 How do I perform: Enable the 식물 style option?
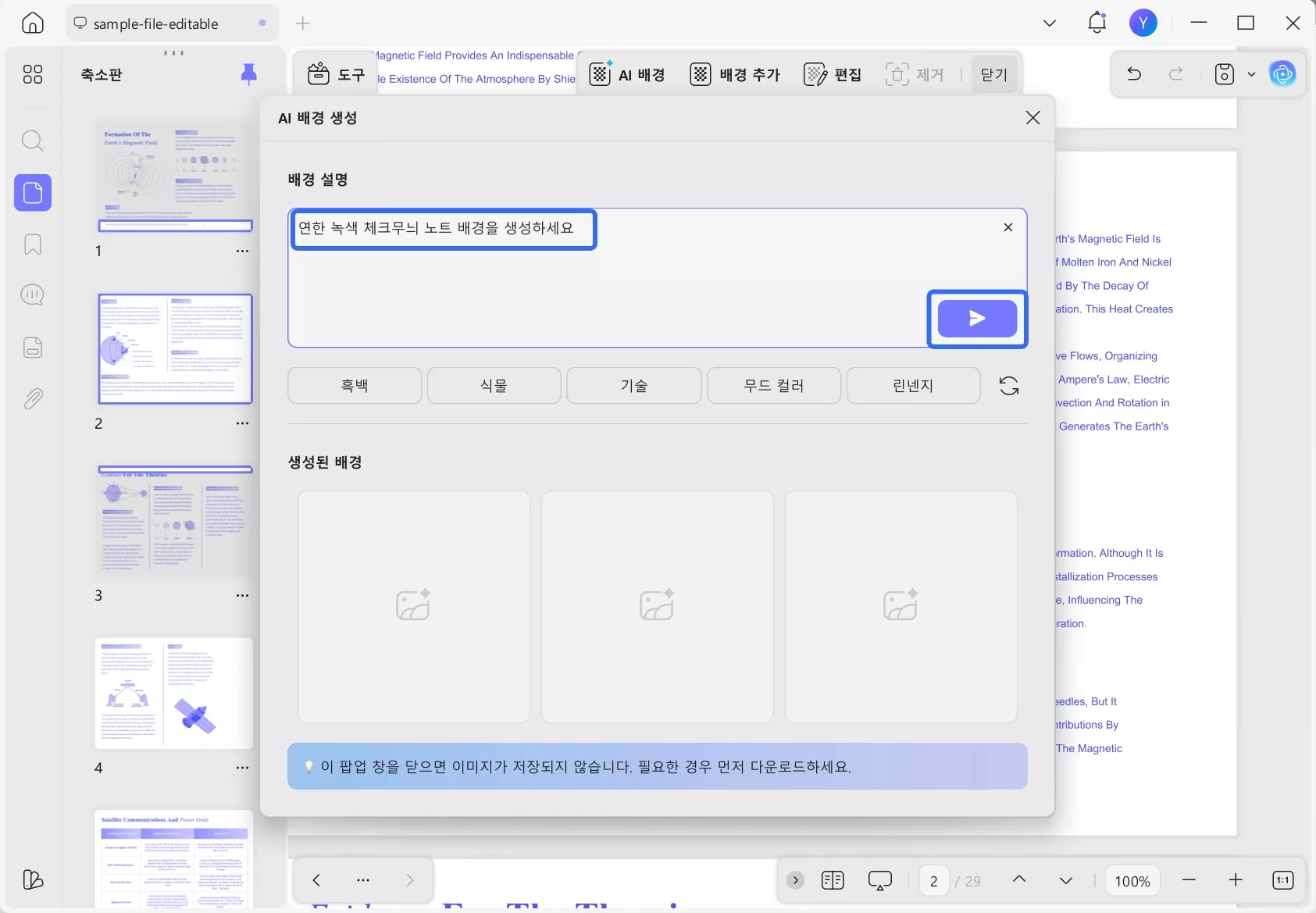[494, 385]
